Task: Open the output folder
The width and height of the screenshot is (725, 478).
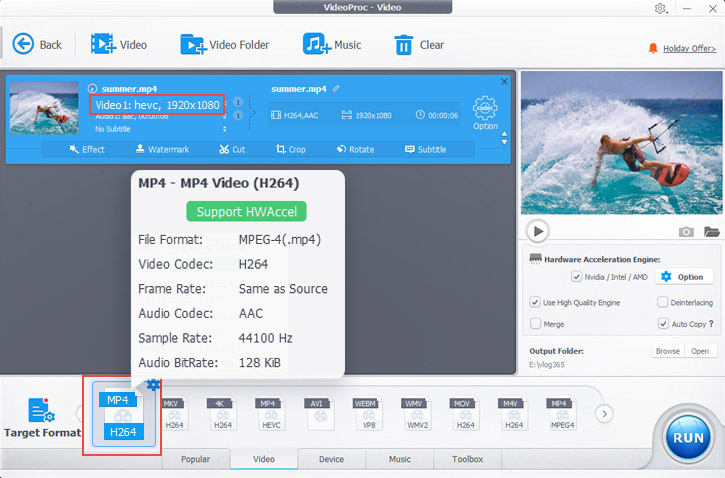Action: point(700,351)
